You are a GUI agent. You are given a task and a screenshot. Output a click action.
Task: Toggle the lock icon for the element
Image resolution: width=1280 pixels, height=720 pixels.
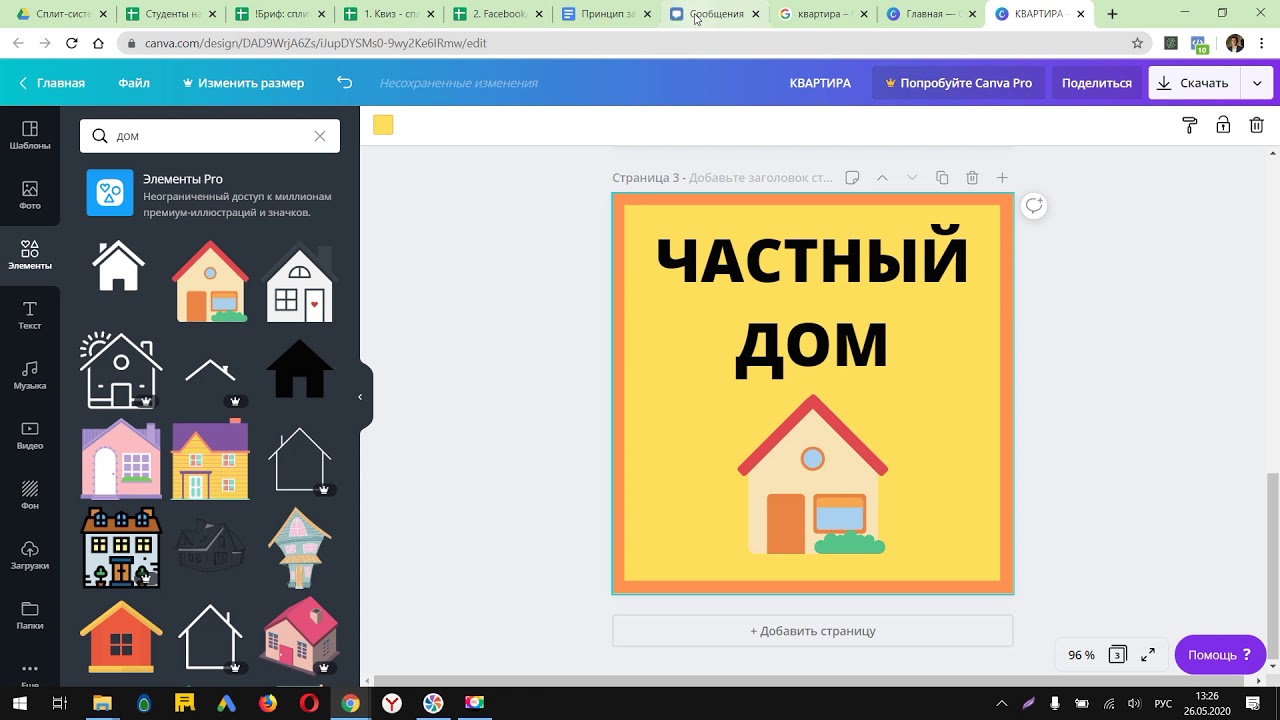(1223, 125)
